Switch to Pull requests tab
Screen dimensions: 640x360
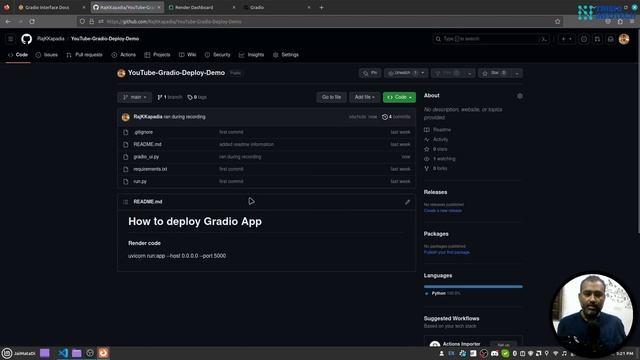point(84,55)
